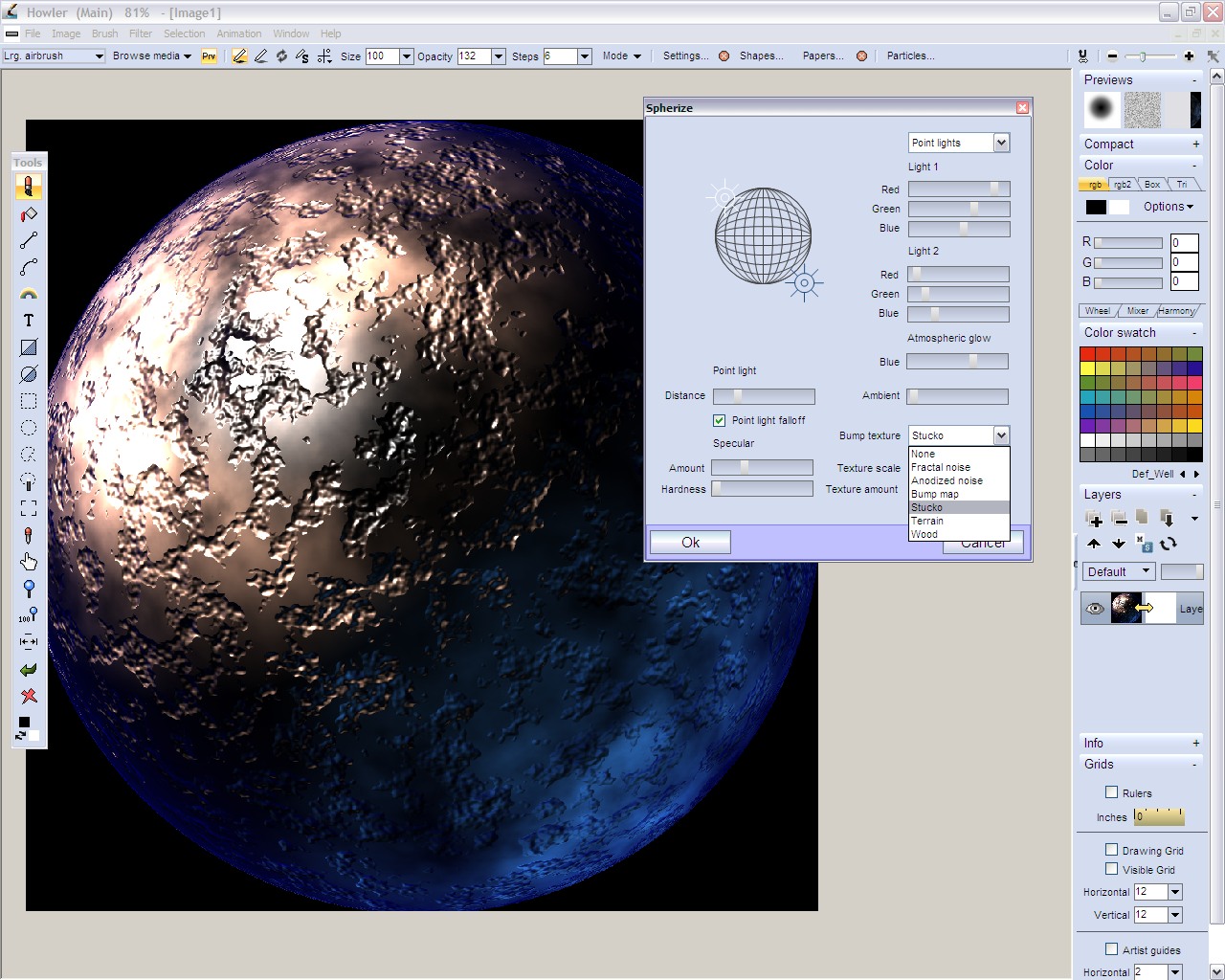Image resolution: width=1225 pixels, height=980 pixels.
Task: Click the red X cancel tool icon
Action: 29,696
